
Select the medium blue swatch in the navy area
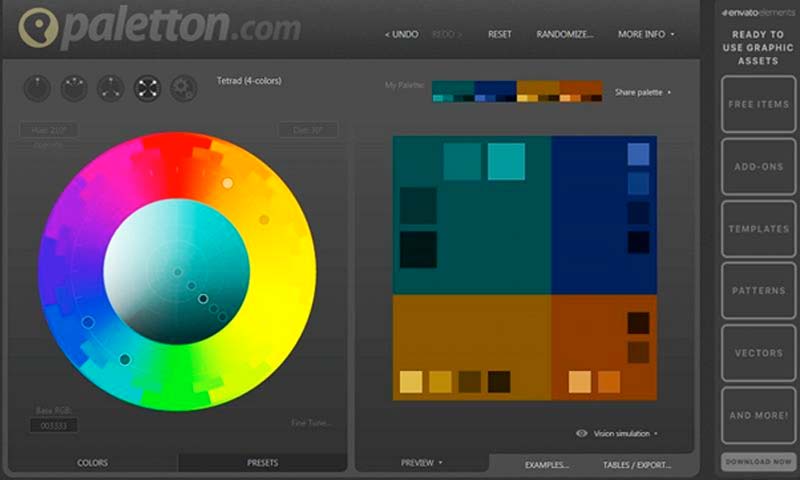(x=638, y=184)
